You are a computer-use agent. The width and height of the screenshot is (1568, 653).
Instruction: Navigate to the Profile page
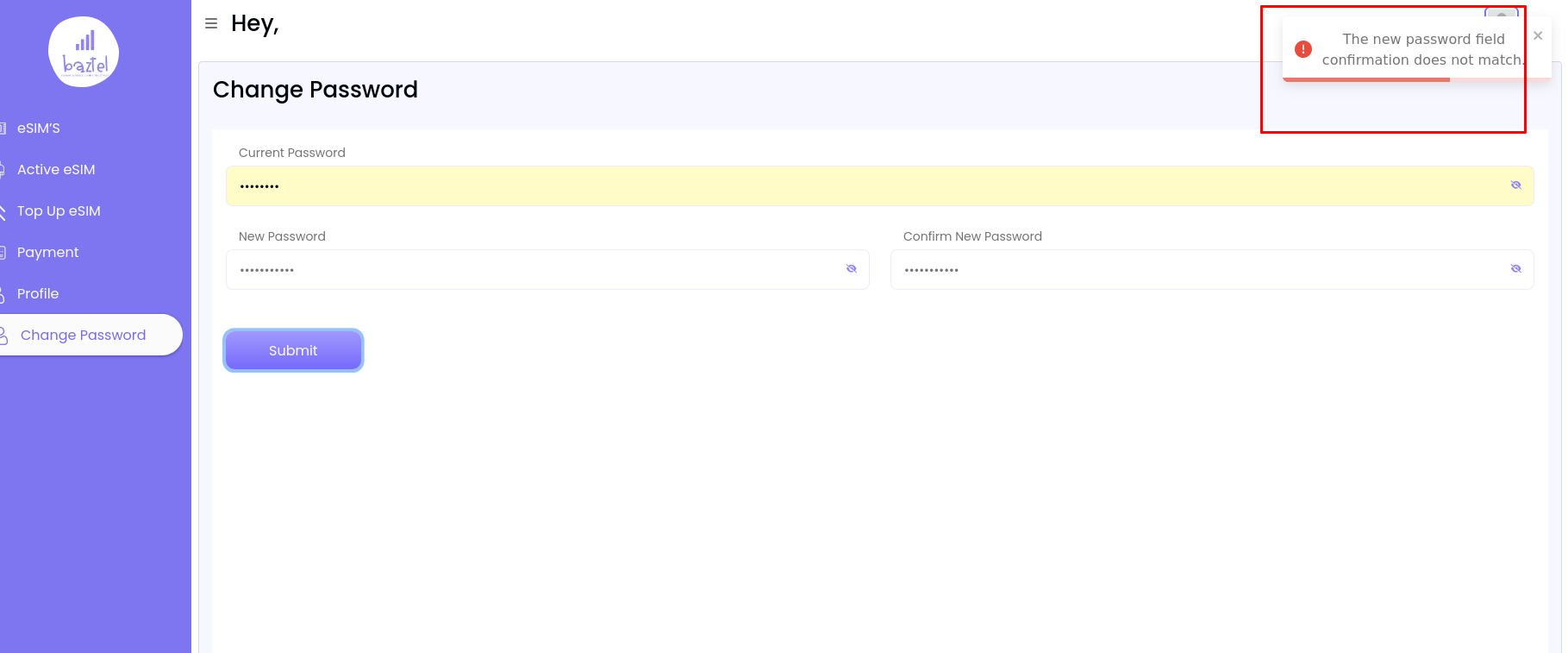click(38, 294)
